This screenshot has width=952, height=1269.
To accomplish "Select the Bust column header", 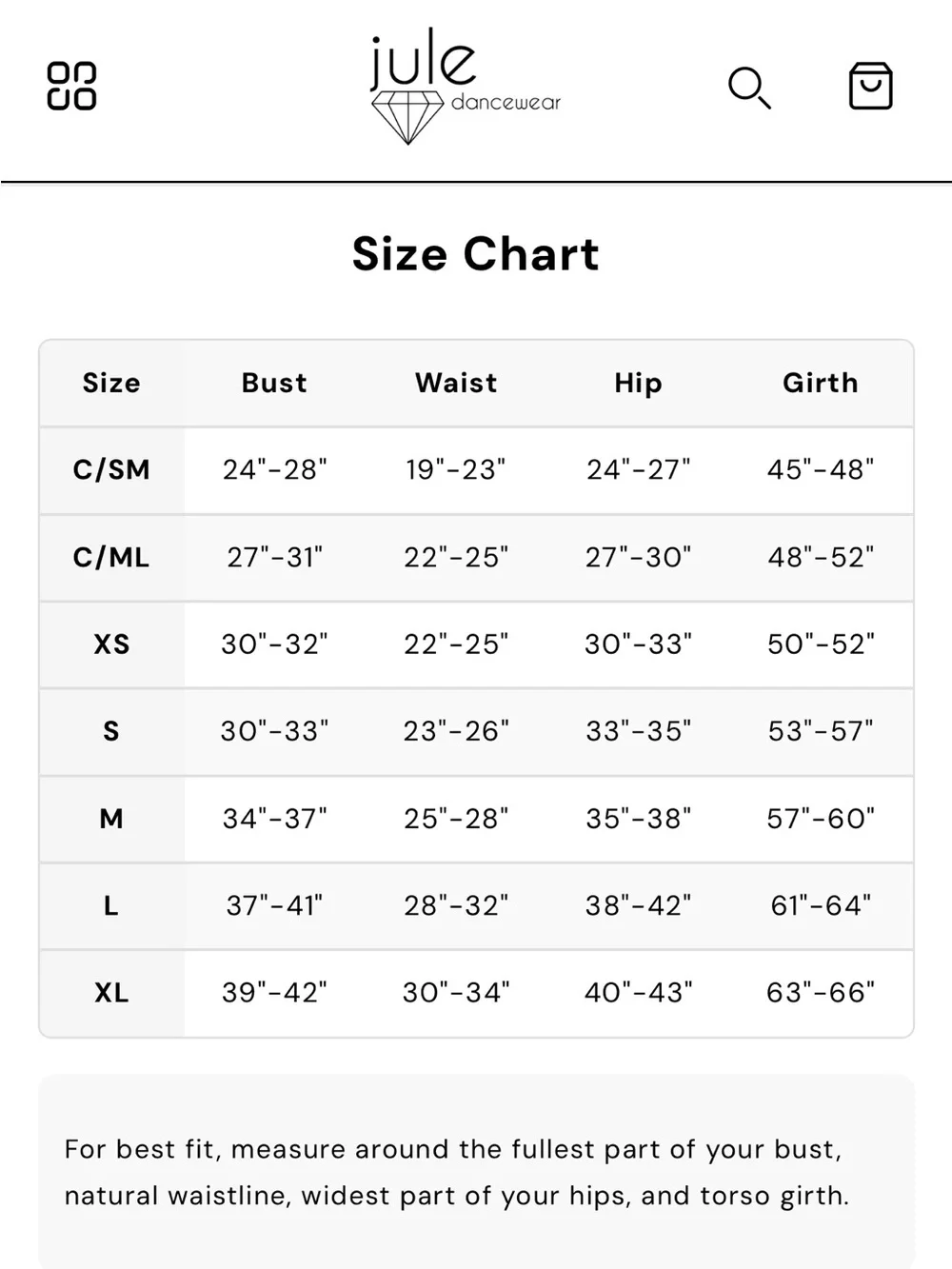I will coord(274,383).
